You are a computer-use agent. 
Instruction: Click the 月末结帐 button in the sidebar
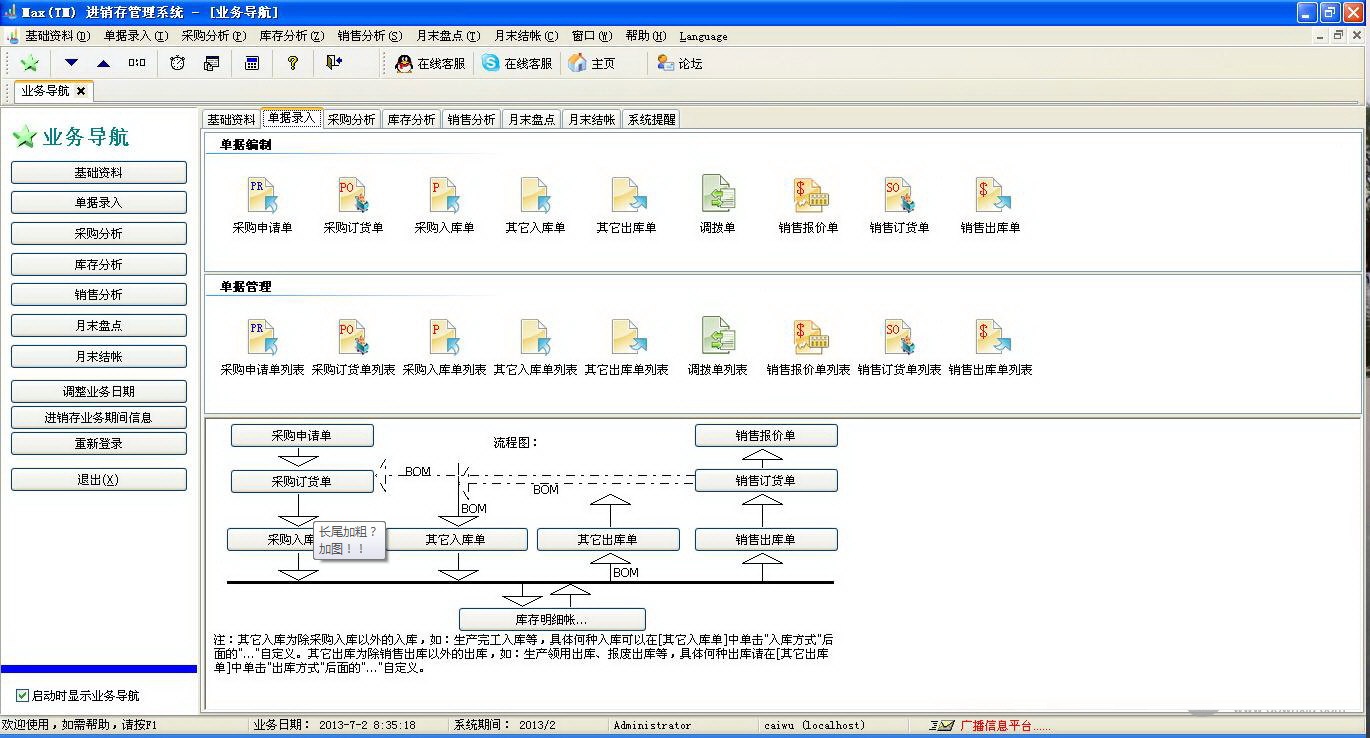(x=99, y=357)
